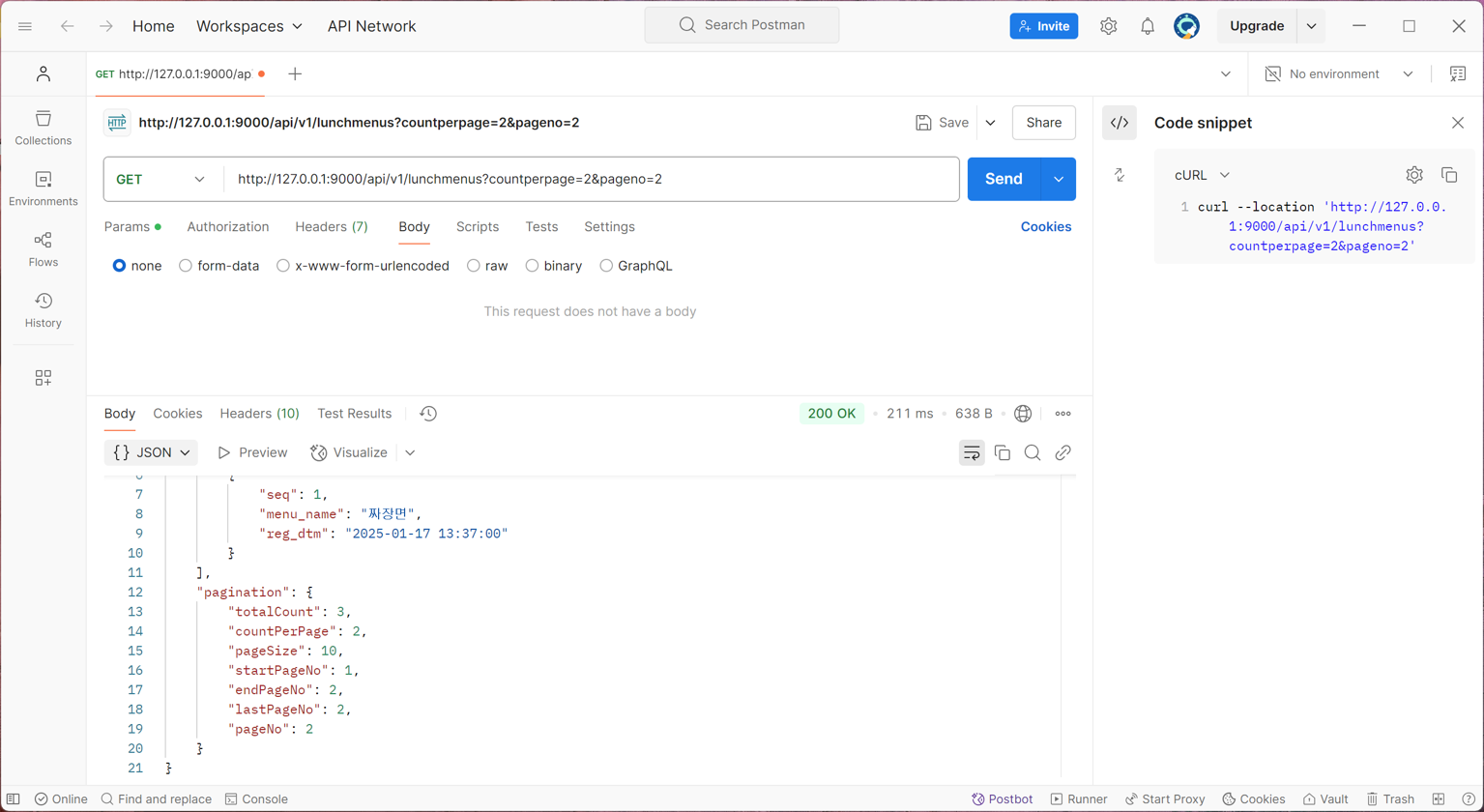Expand the Workspaces dropdown
This screenshot has width=1484, height=812.
[x=249, y=26]
